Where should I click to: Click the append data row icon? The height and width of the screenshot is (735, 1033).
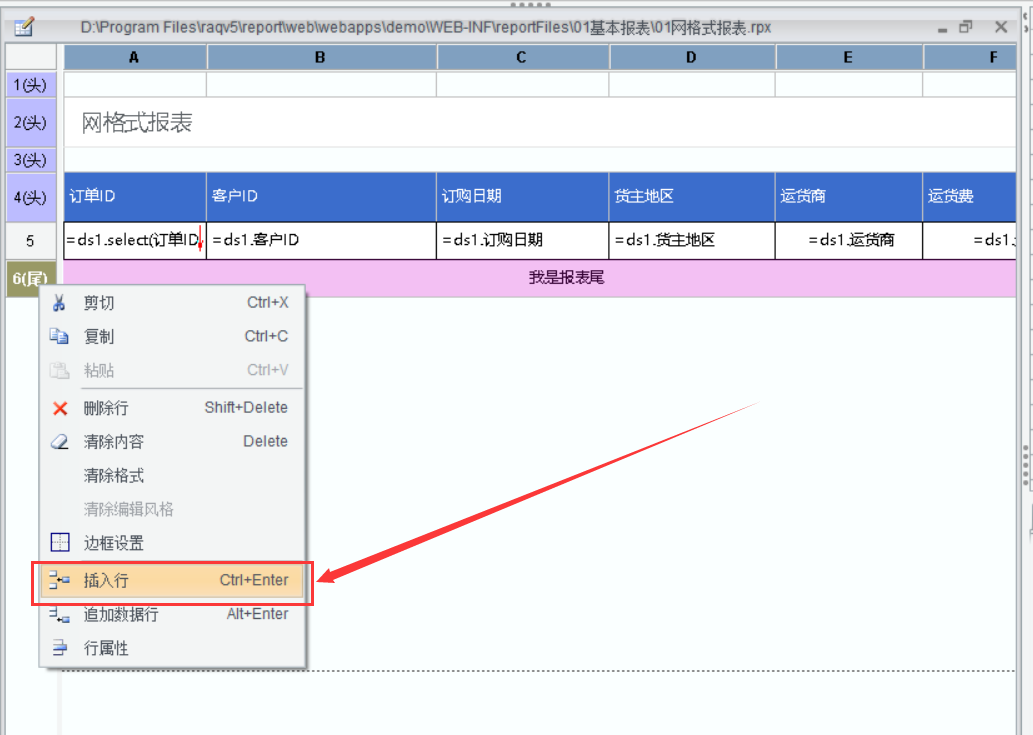point(60,615)
